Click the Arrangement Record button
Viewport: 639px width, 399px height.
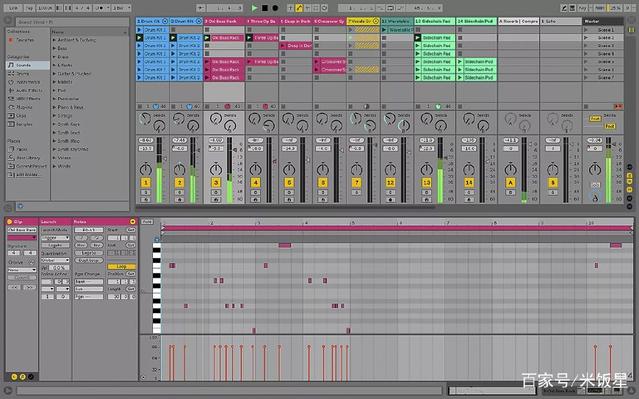[275, 8]
